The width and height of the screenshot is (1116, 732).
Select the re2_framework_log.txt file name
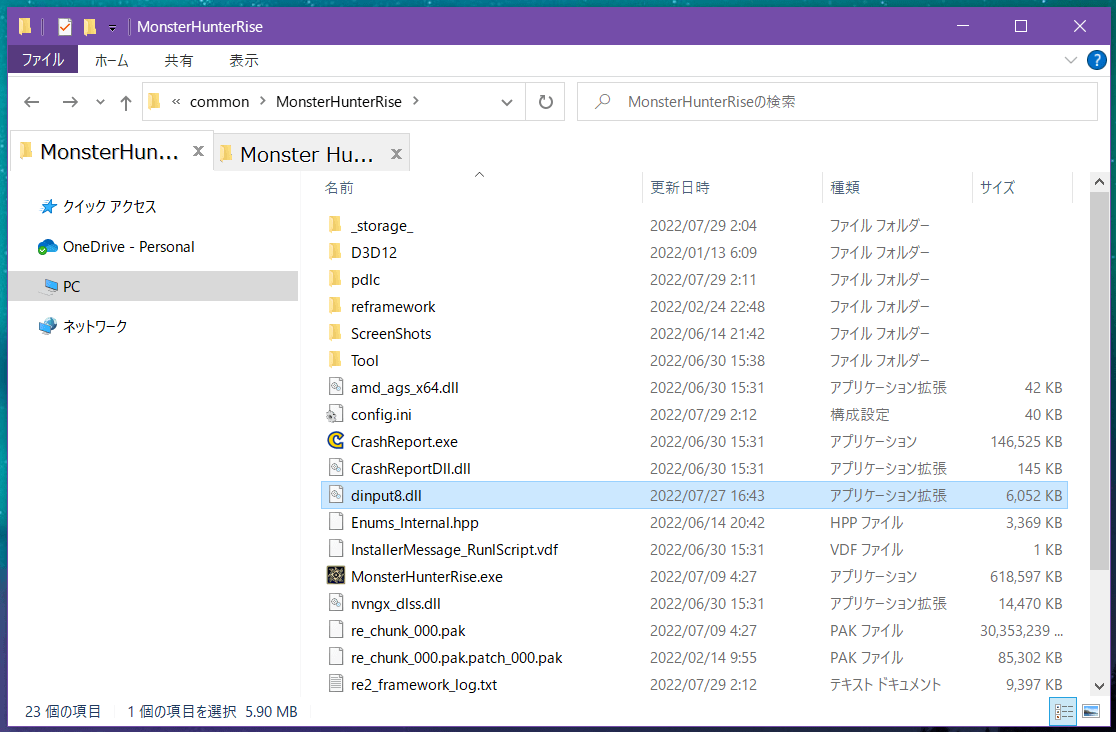(x=423, y=685)
